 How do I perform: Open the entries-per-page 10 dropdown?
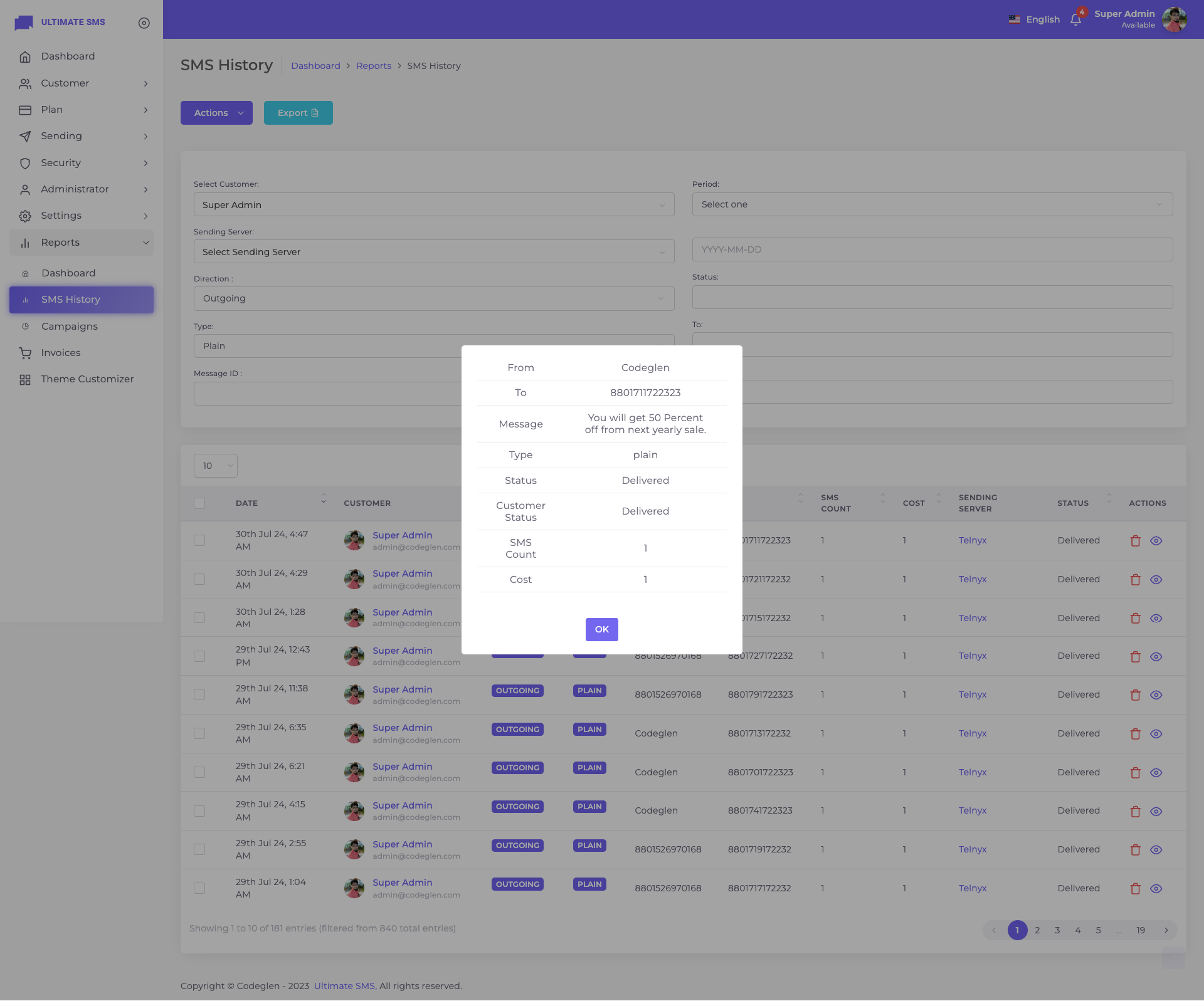[x=215, y=466]
